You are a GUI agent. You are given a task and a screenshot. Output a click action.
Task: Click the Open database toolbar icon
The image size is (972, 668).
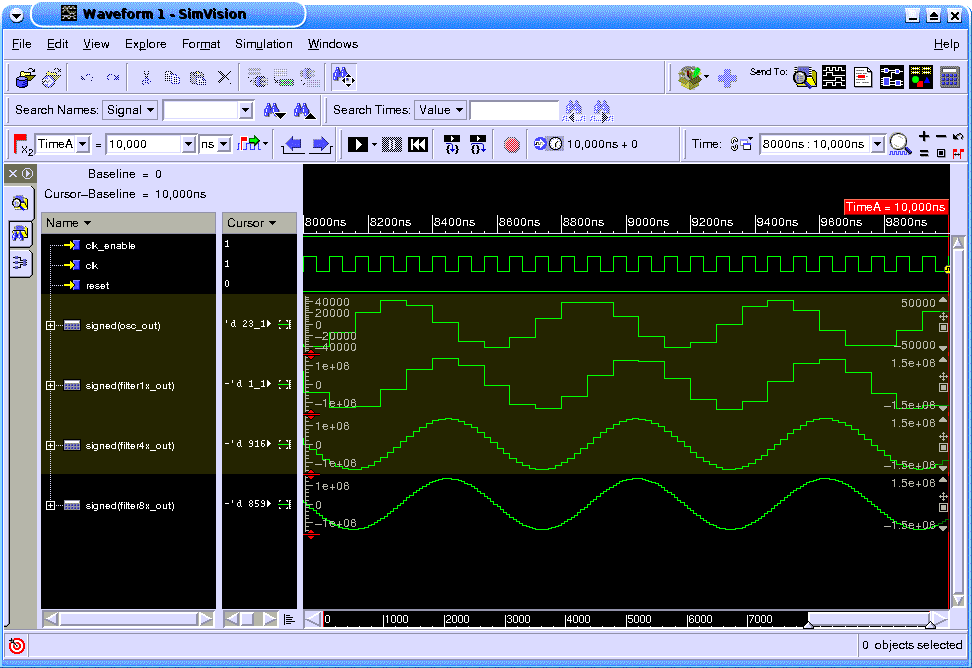point(26,77)
